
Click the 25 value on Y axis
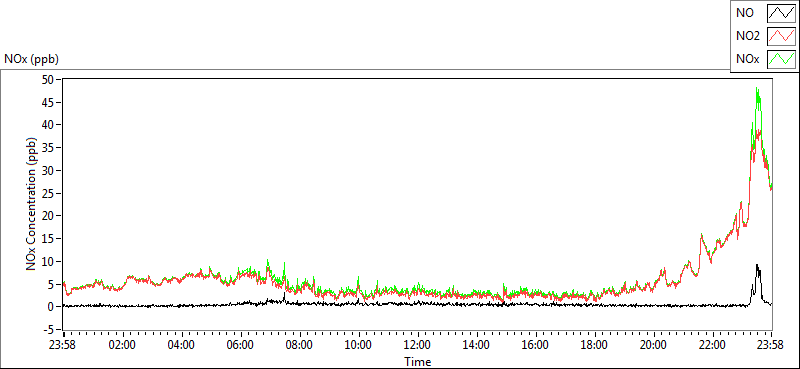pyautogui.click(x=49, y=193)
